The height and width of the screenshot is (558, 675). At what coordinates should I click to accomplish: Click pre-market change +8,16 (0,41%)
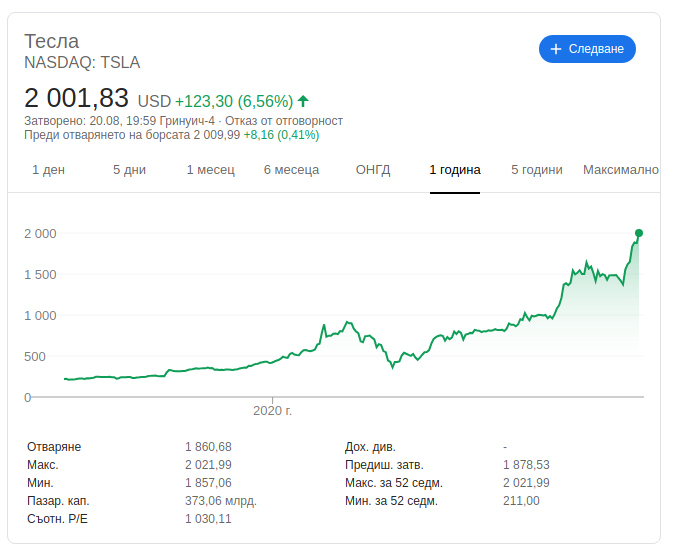pyautogui.click(x=282, y=135)
